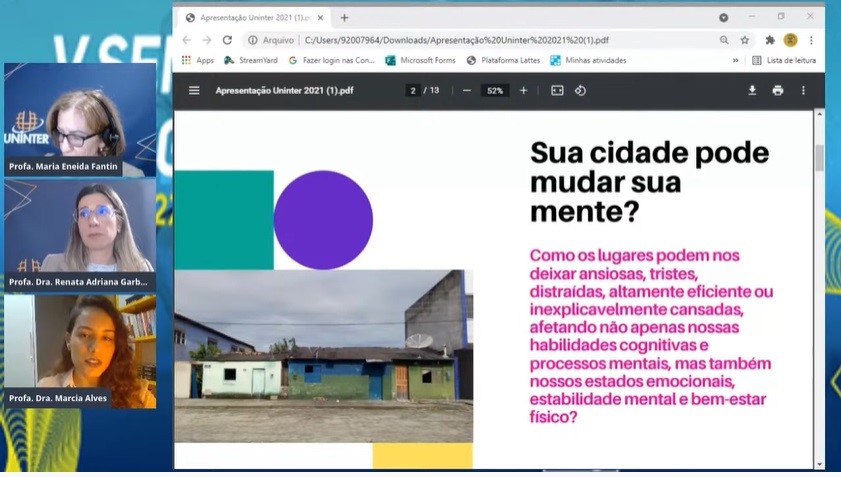Click the zoom out minus button
This screenshot has width=841, height=477.
click(466, 90)
